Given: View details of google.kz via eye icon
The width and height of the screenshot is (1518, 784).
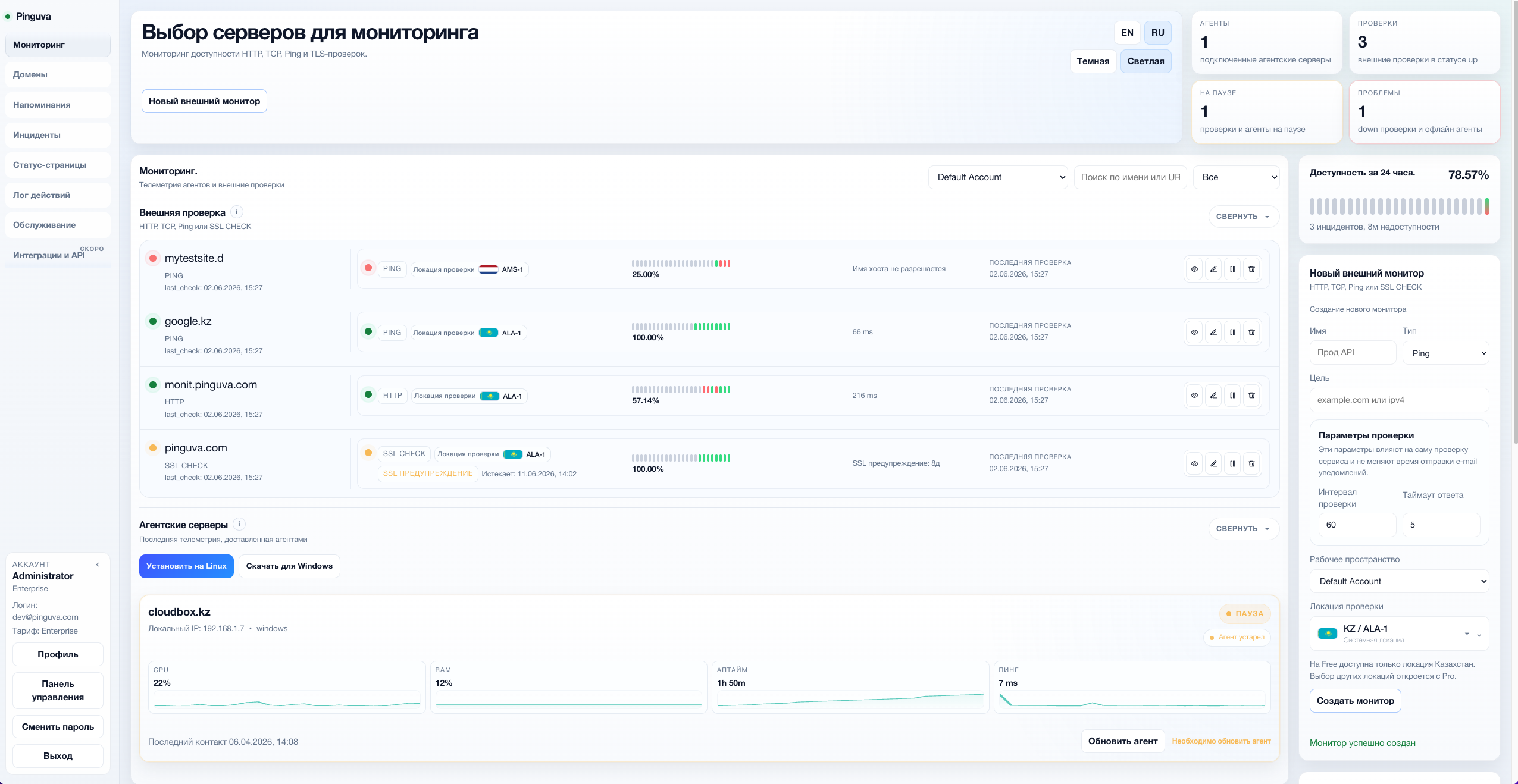Looking at the screenshot, I should (1194, 332).
